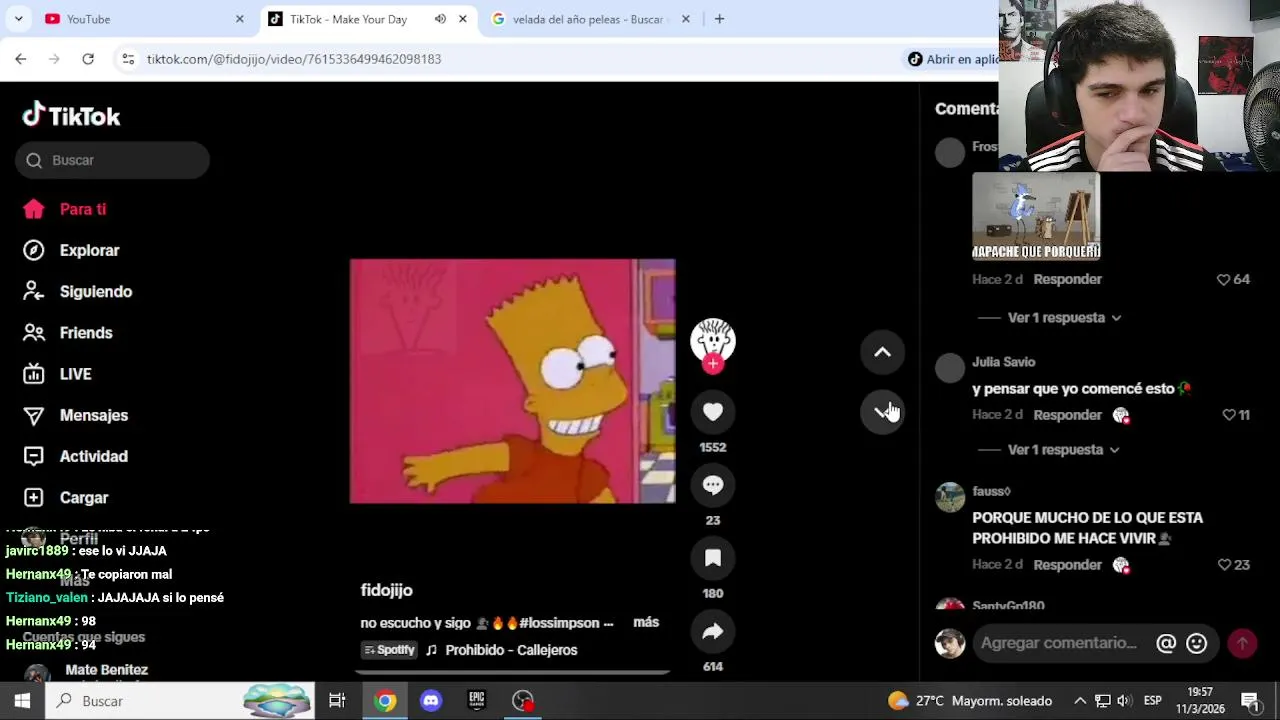1280x720 pixels.
Task: Open Epic Games Launcher from taskbar
Action: 477,701
